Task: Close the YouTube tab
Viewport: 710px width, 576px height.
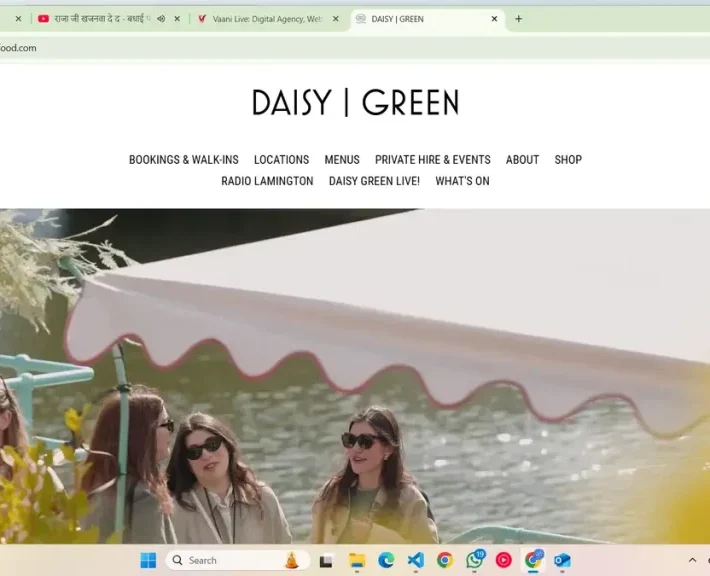Action: (177, 19)
